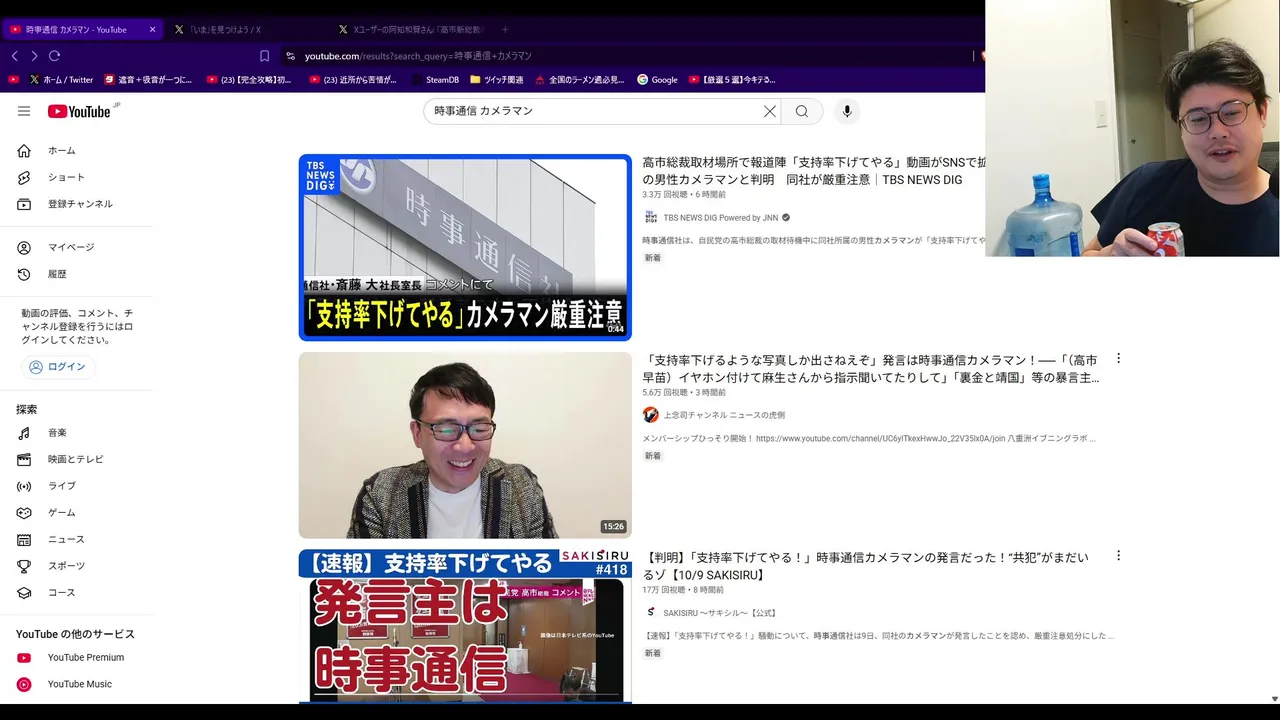Play SAKISIRU #418 video thumbnail
The width and height of the screenshot is (1280, 720).
coord(465,626)
